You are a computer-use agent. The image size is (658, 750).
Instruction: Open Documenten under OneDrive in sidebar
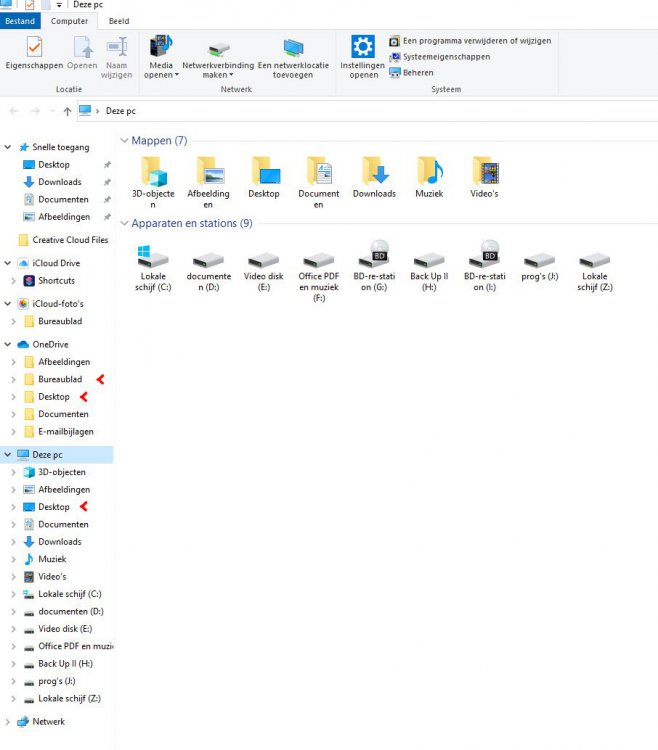pyautogui.click(x=63, y=414)
